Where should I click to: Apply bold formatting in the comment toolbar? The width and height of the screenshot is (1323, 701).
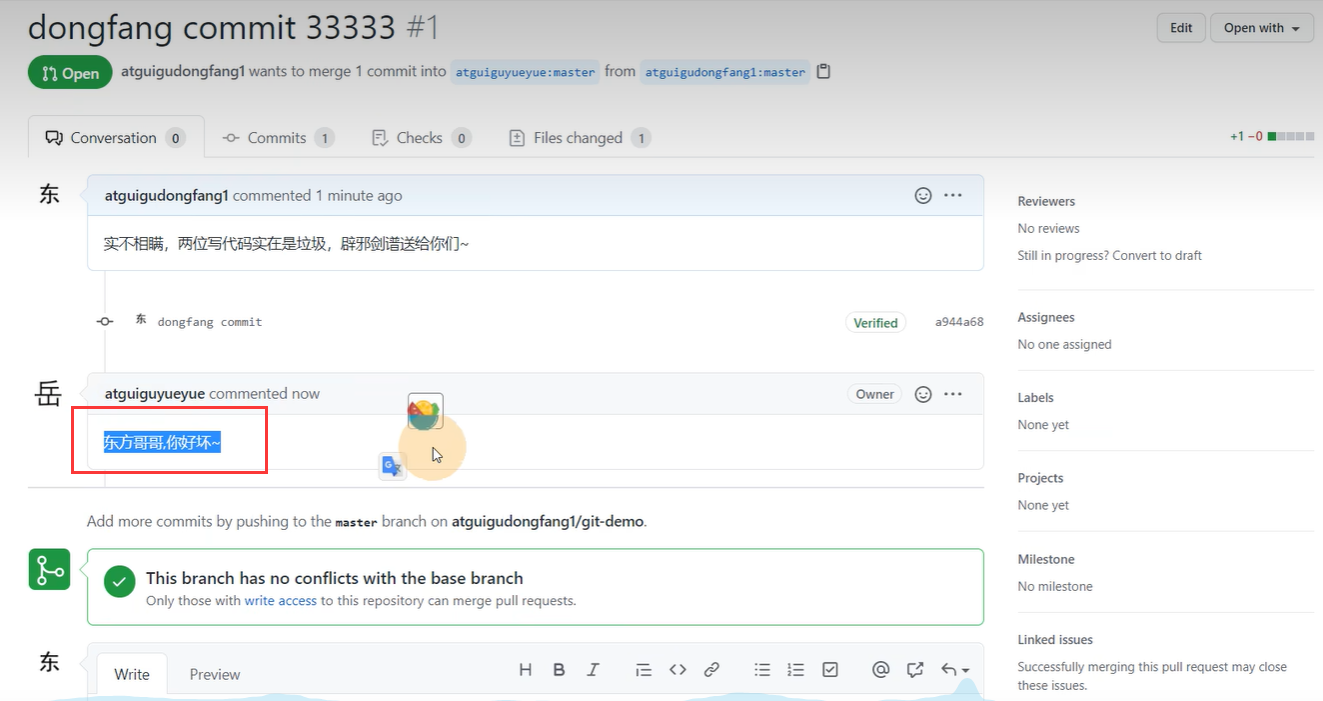click(559, 669)
